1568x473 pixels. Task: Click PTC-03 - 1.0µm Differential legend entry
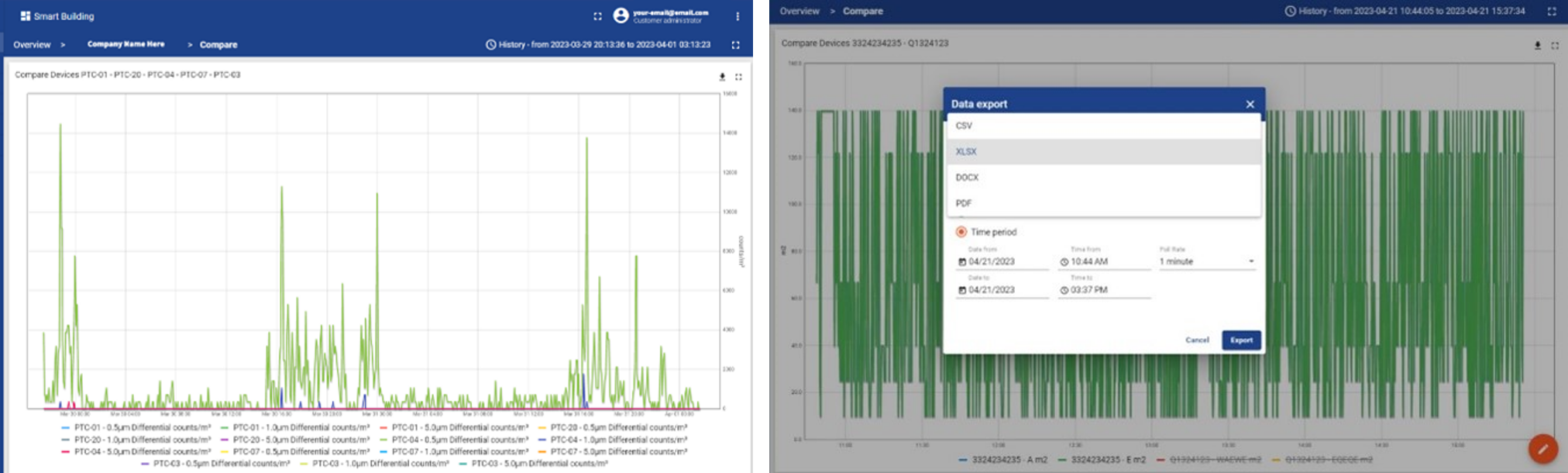coord(374,464)
